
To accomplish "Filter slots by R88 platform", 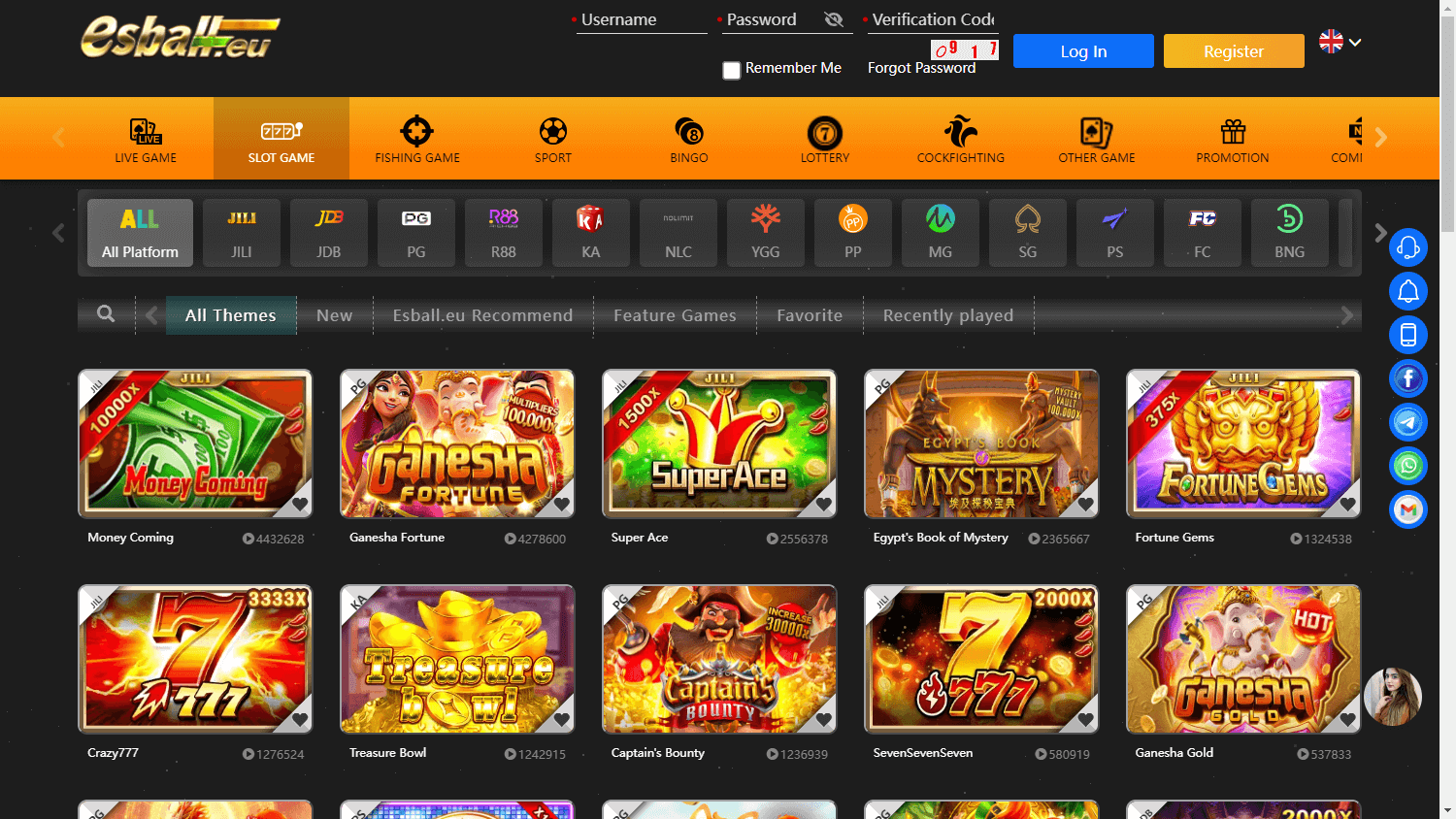I will [504, 233].
